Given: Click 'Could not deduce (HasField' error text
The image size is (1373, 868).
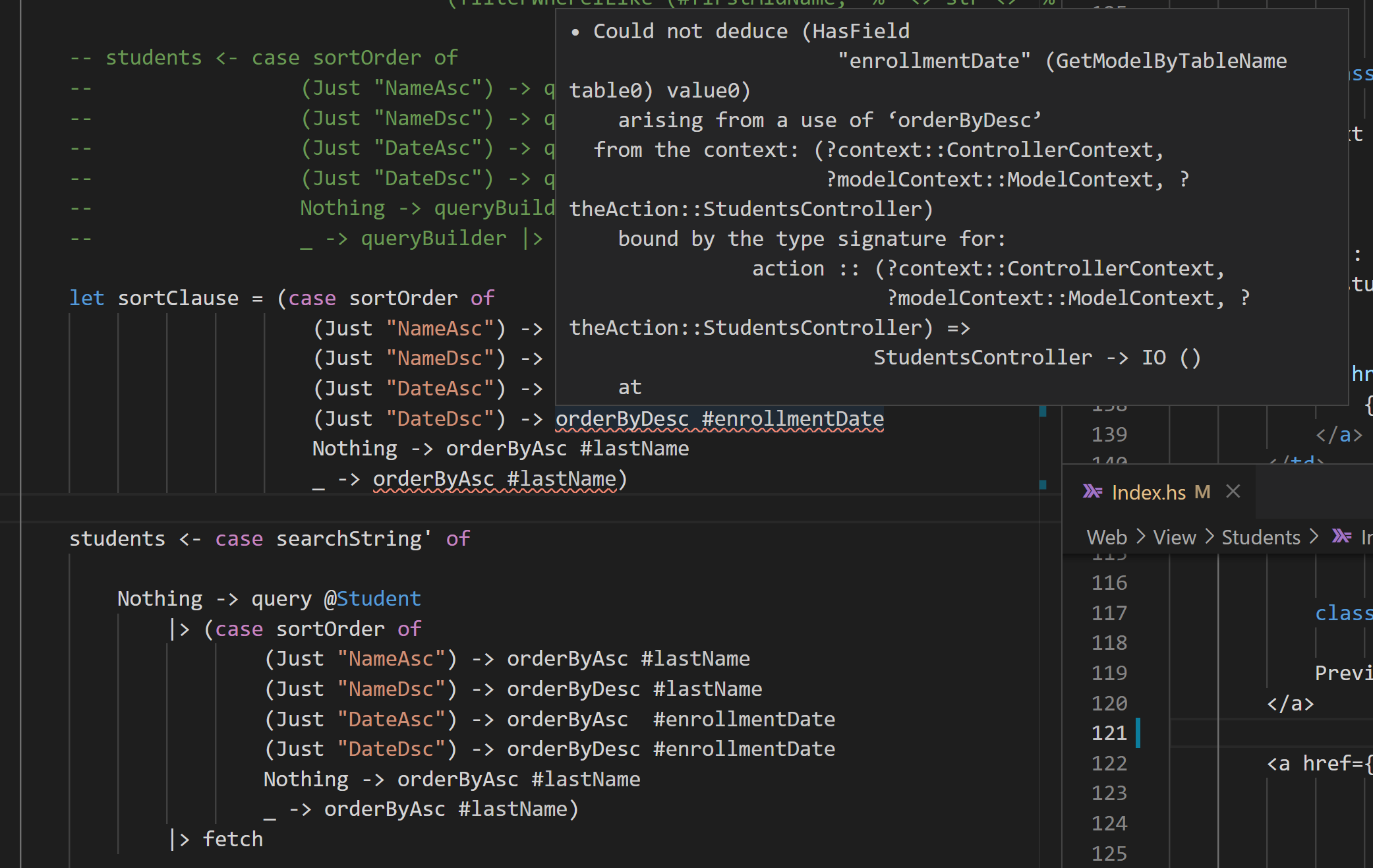Looking at the screenshot, I should tap(751, 31).
